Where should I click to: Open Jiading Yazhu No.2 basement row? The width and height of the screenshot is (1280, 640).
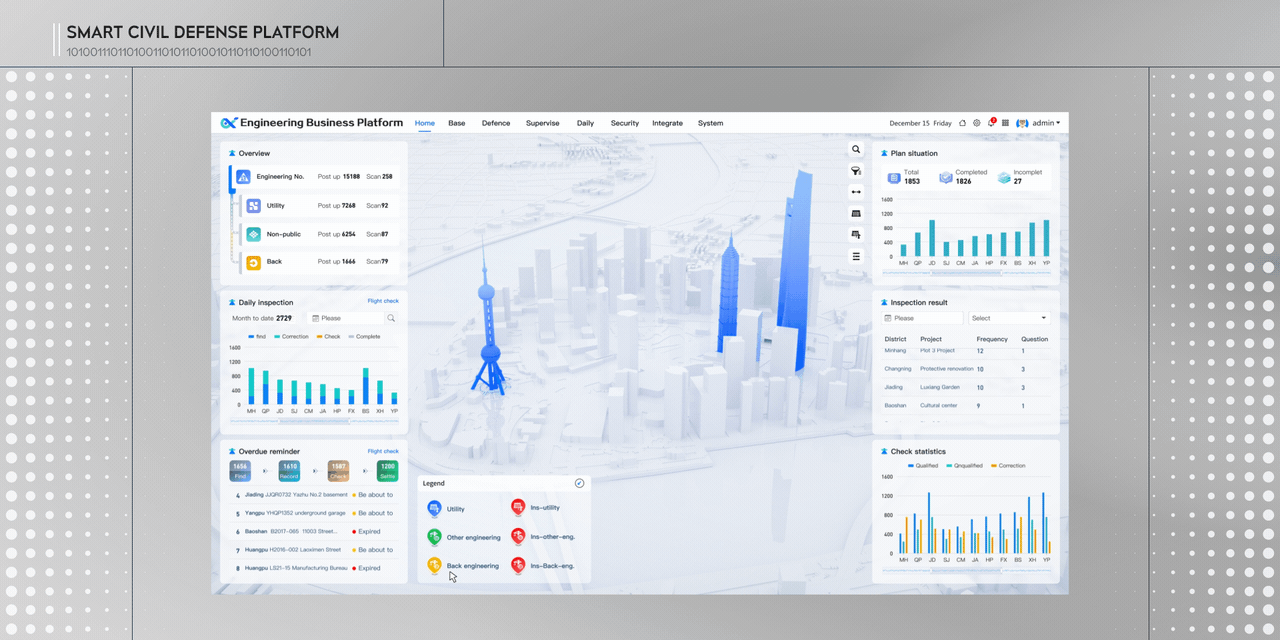click(314, 495)
